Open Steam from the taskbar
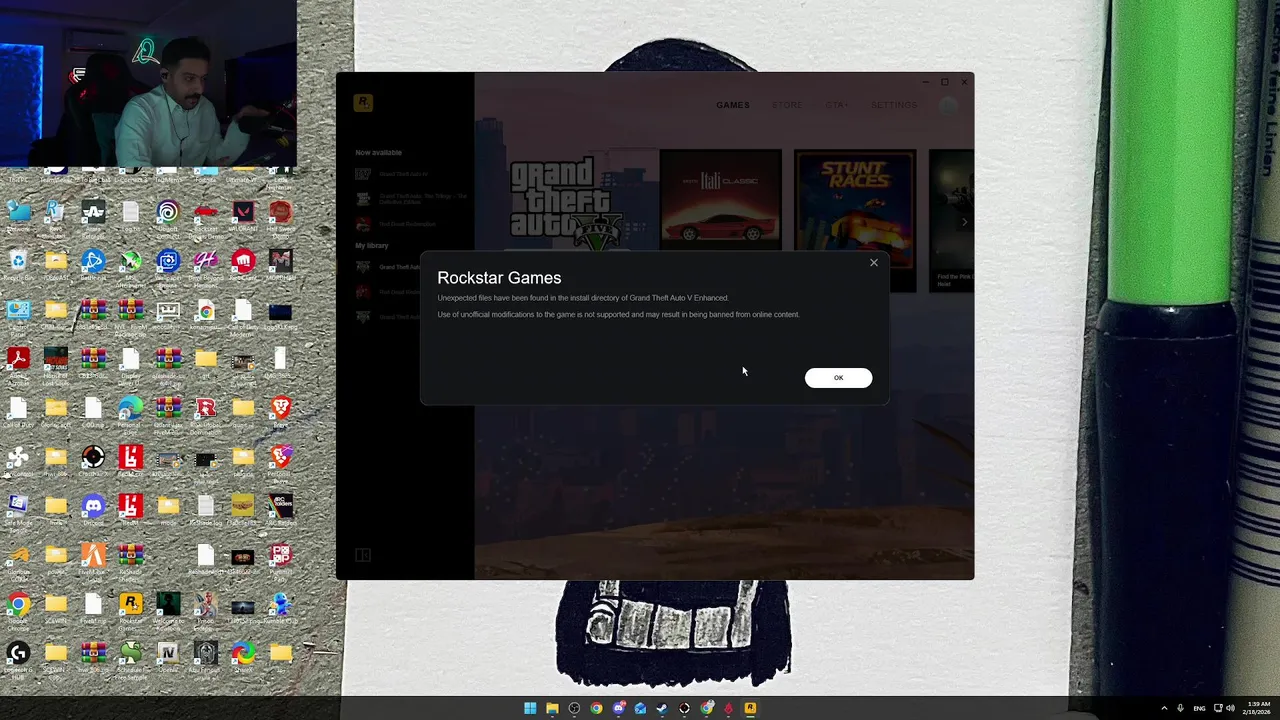 662,708
